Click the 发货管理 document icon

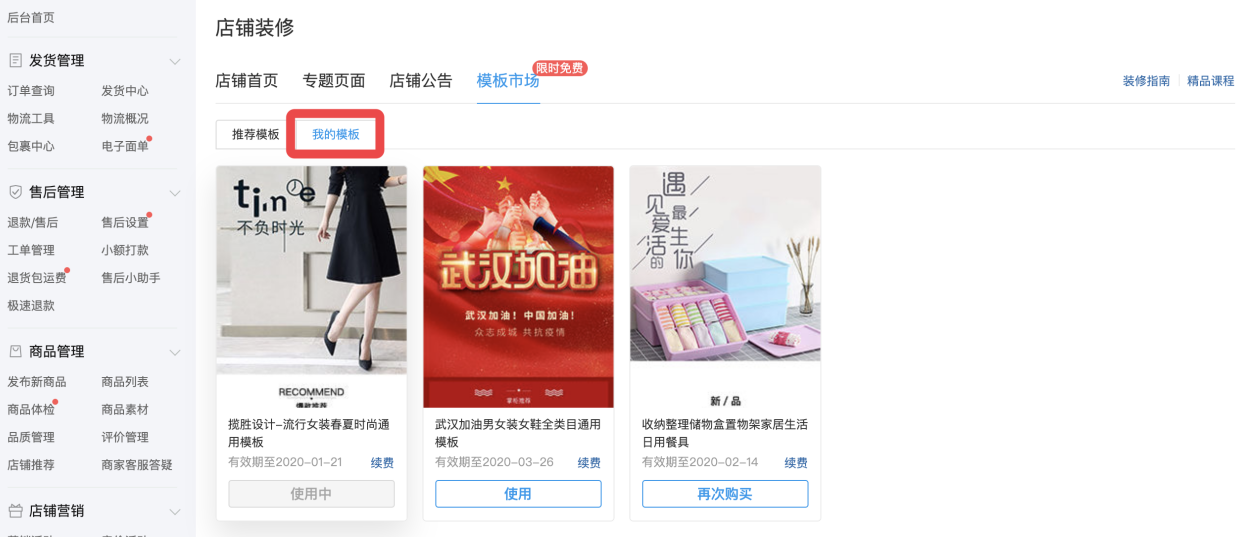tap(15, 61)
